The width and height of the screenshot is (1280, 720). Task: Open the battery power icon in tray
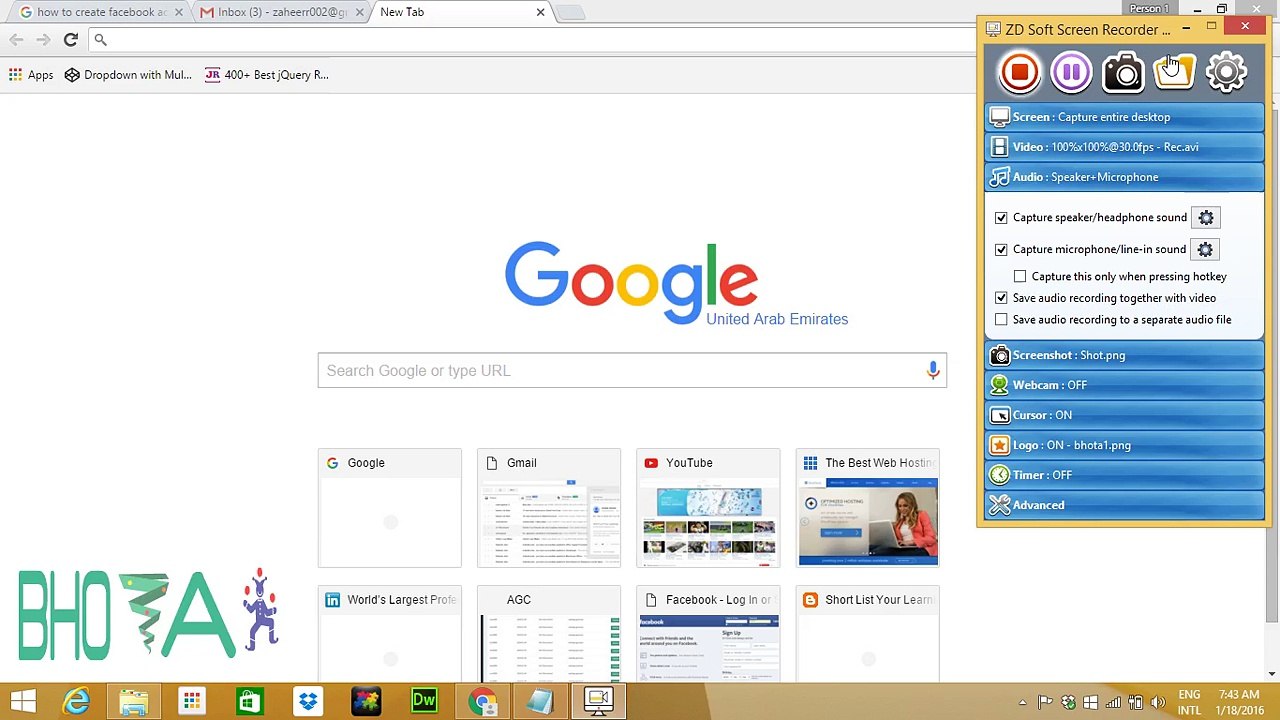point(1133,702)
